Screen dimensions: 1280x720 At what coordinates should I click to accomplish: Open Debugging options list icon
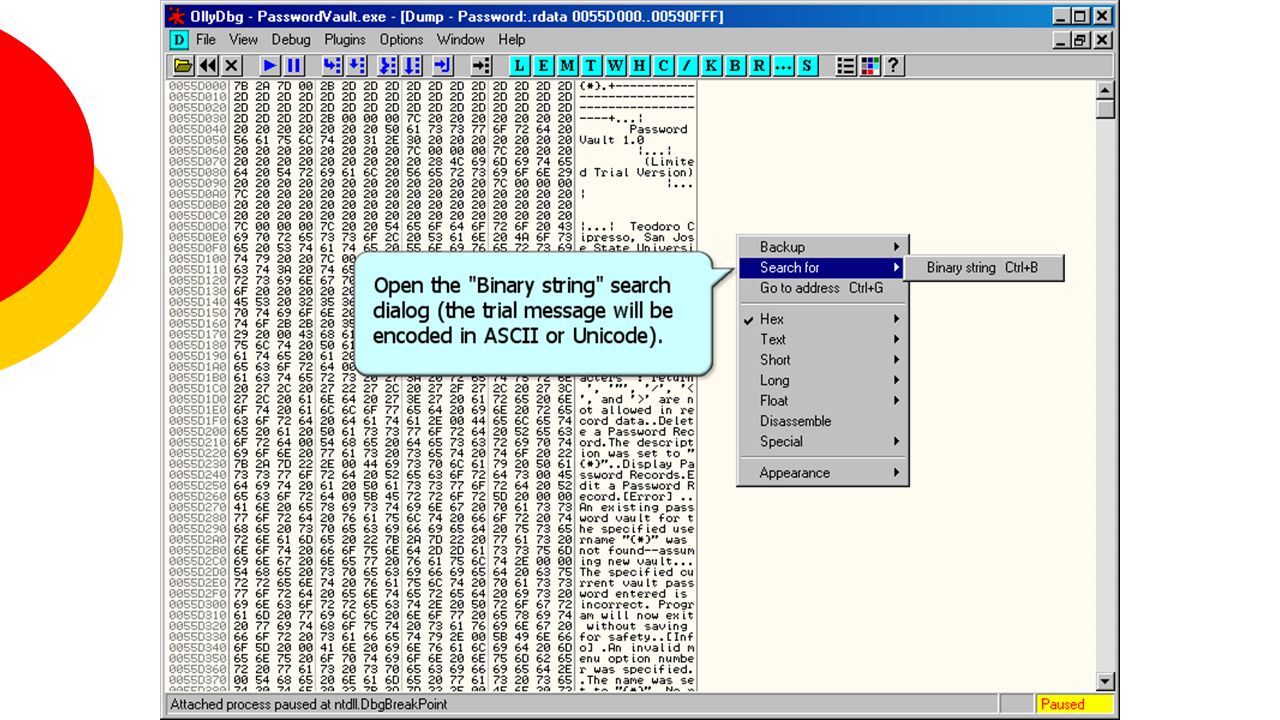click(846, 66)
